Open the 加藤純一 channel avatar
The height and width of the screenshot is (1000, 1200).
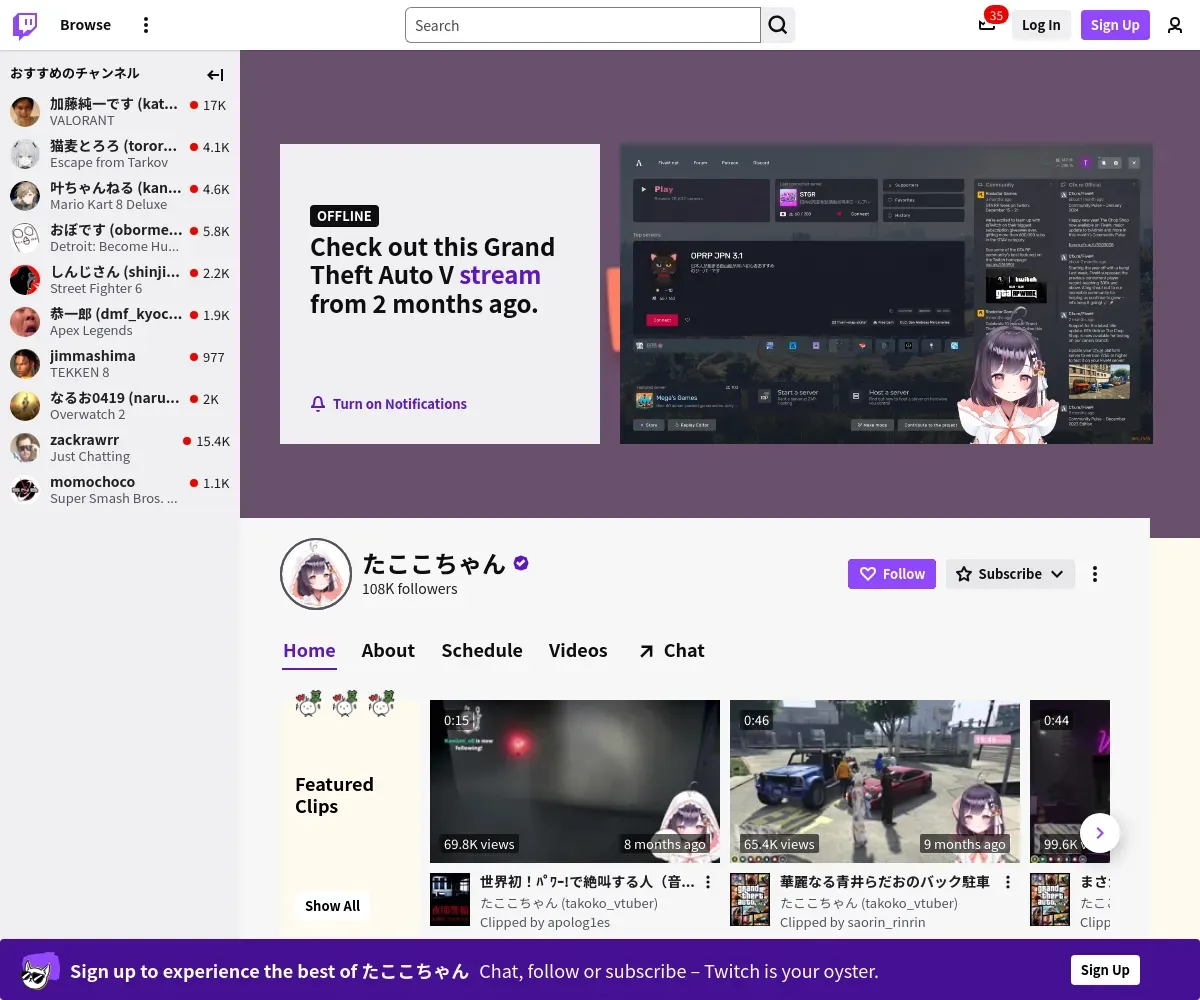tap(25, 111)
